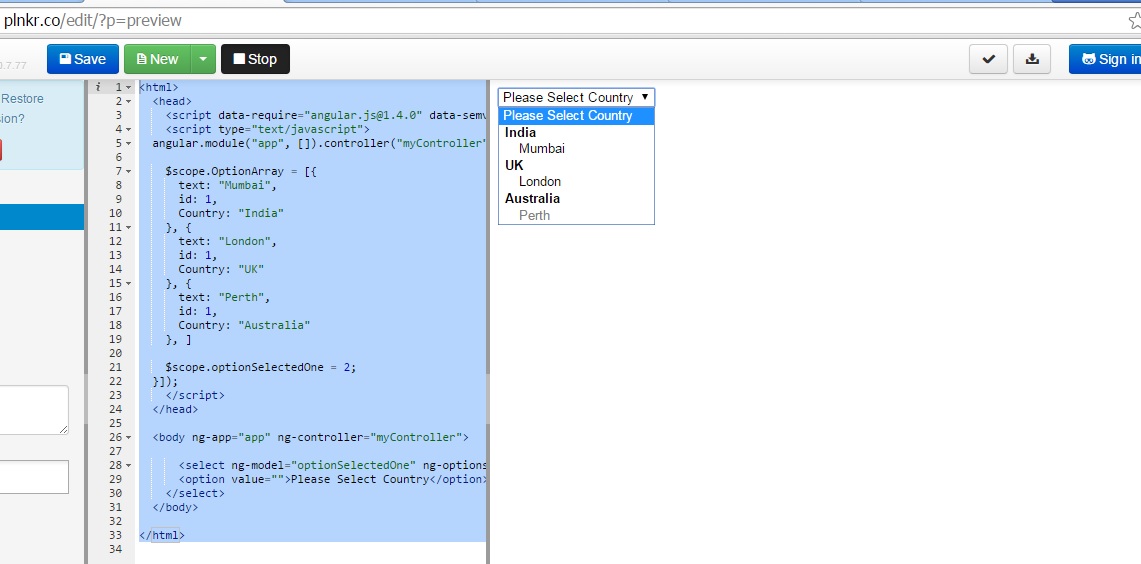Click the download icon button

coord(1032,59)
